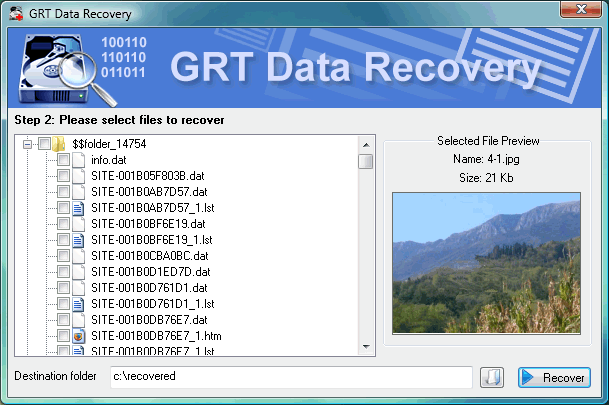Click document icon of SITE-001B0D761D1_1.lst

(78, 304)
